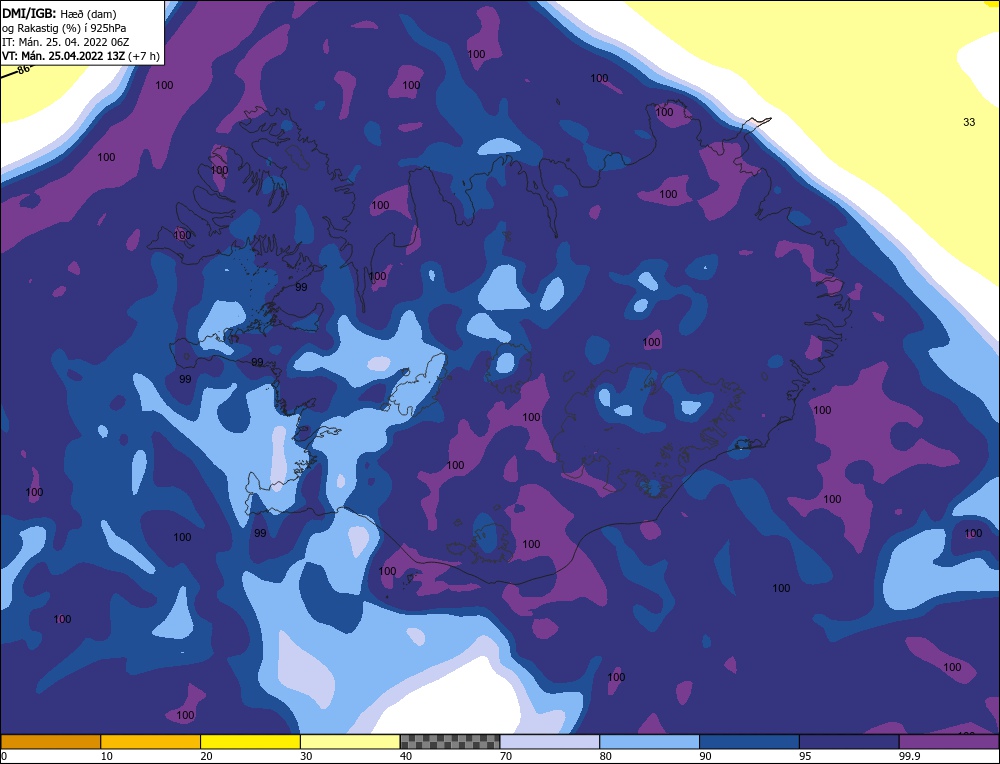This screenshot has height=764, width=1000.
Task: Click the "og Rakastig (%) í 925hPa" line
Action: tap(64, 28)
